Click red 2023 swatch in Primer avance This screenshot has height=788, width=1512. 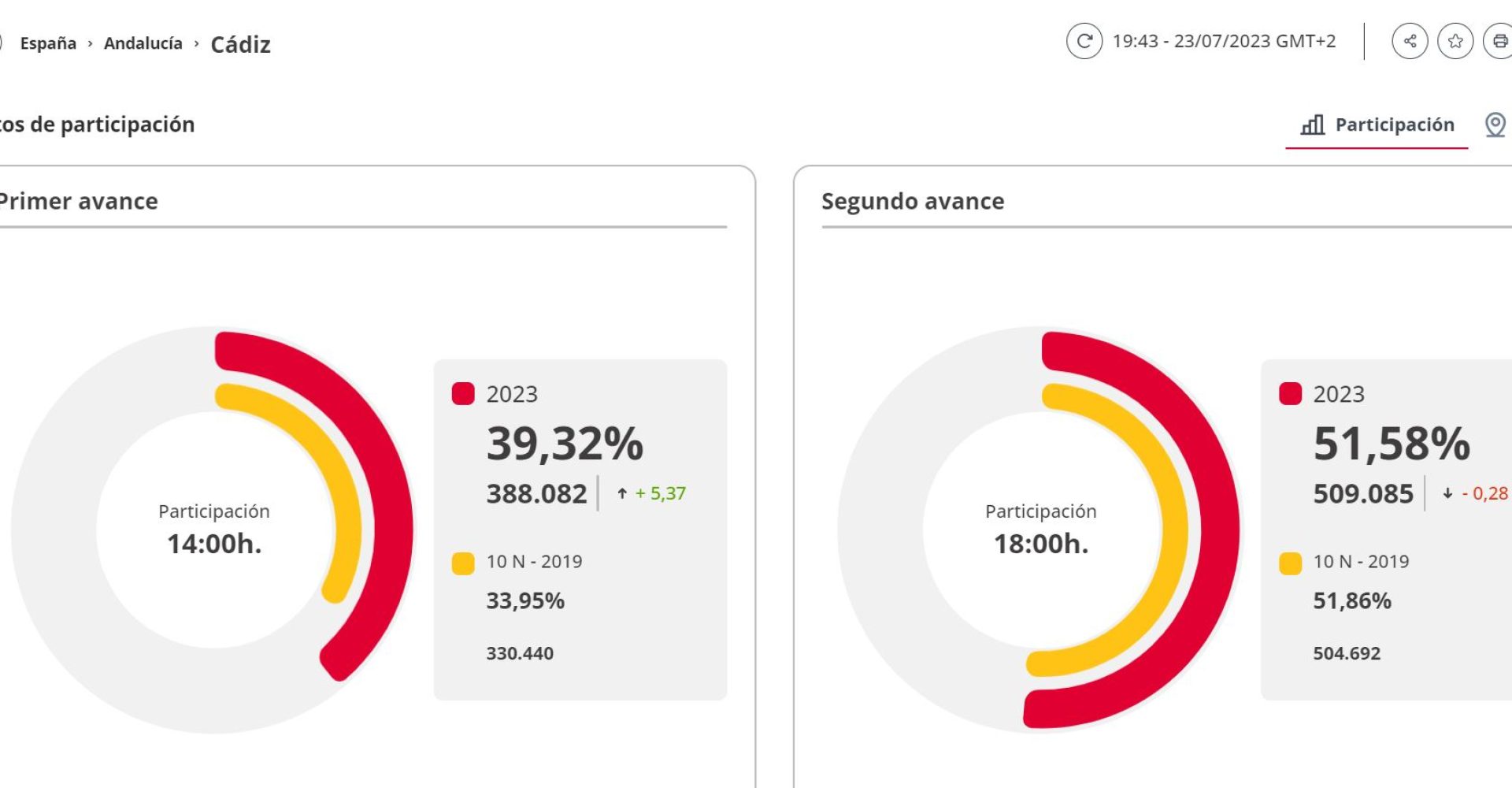coord(463,394)
